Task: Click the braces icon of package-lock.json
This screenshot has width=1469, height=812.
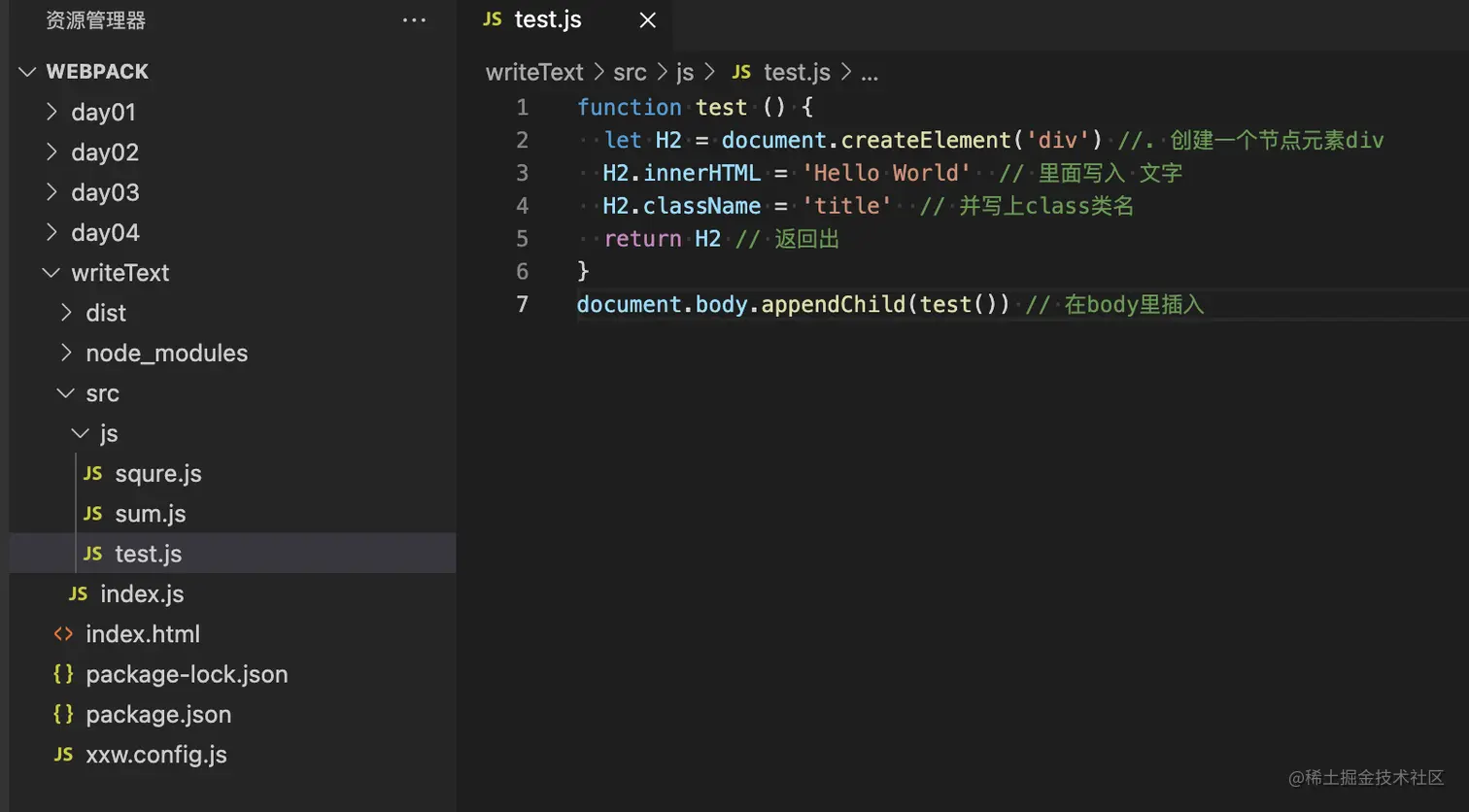Action: (x=64, y=674)
